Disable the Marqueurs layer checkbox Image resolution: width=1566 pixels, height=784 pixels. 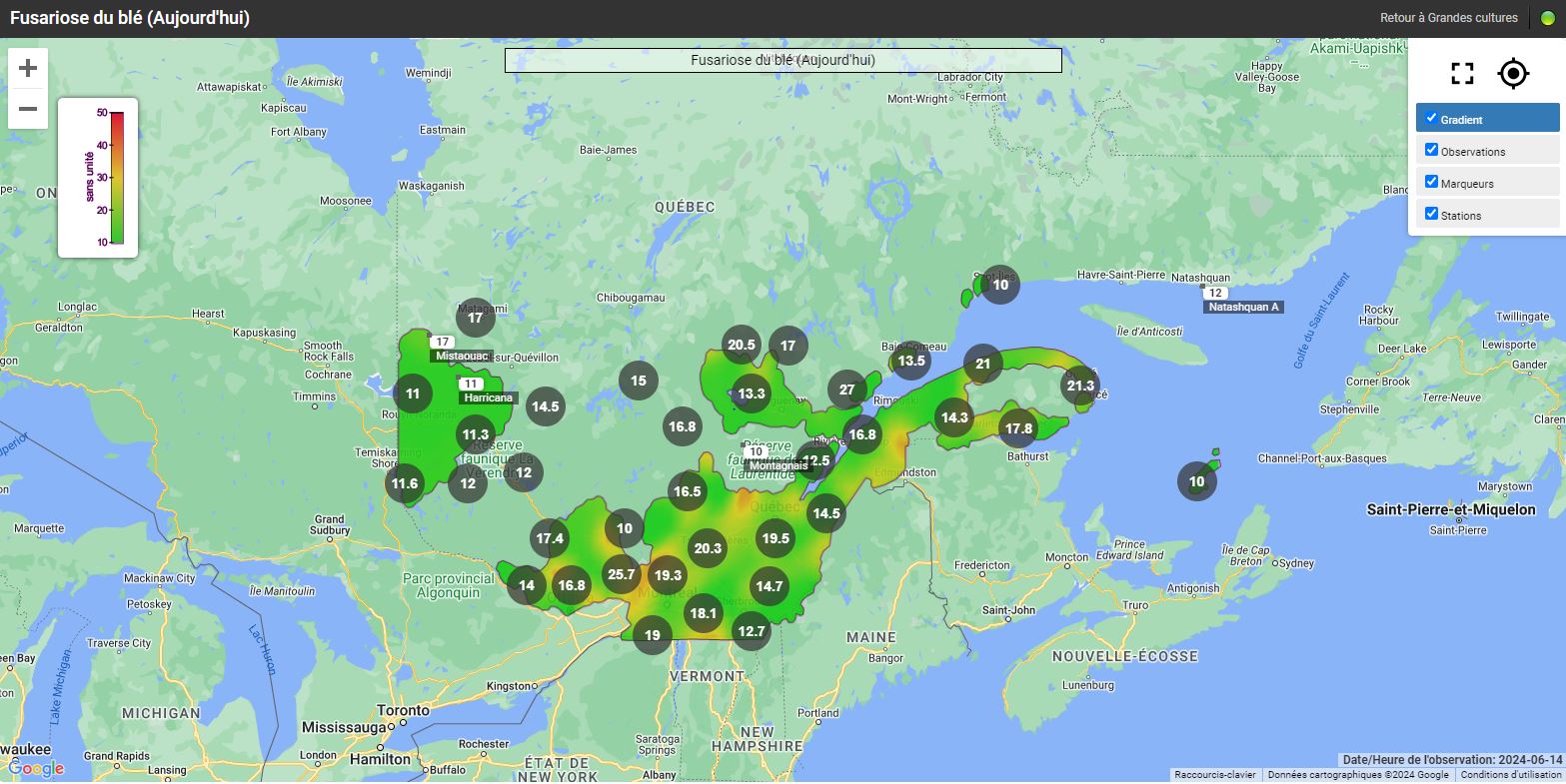click(1431, 182)
